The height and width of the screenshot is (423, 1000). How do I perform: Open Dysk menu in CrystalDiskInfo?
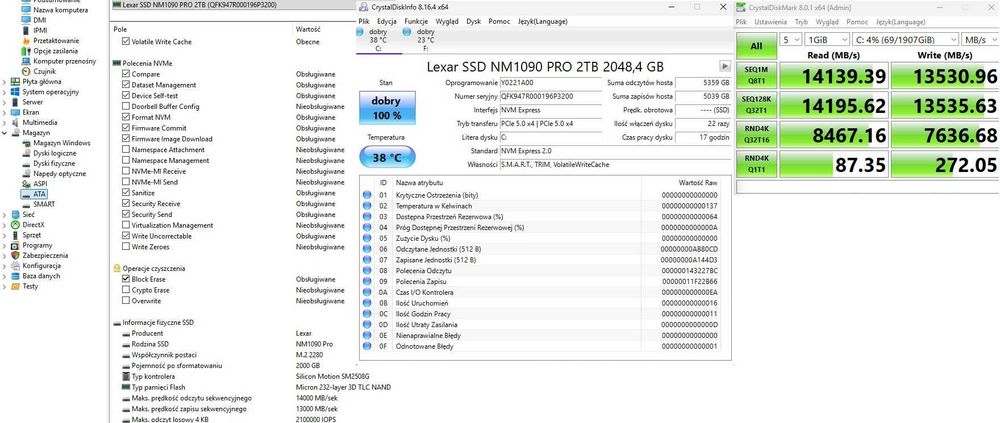point(473,21)
